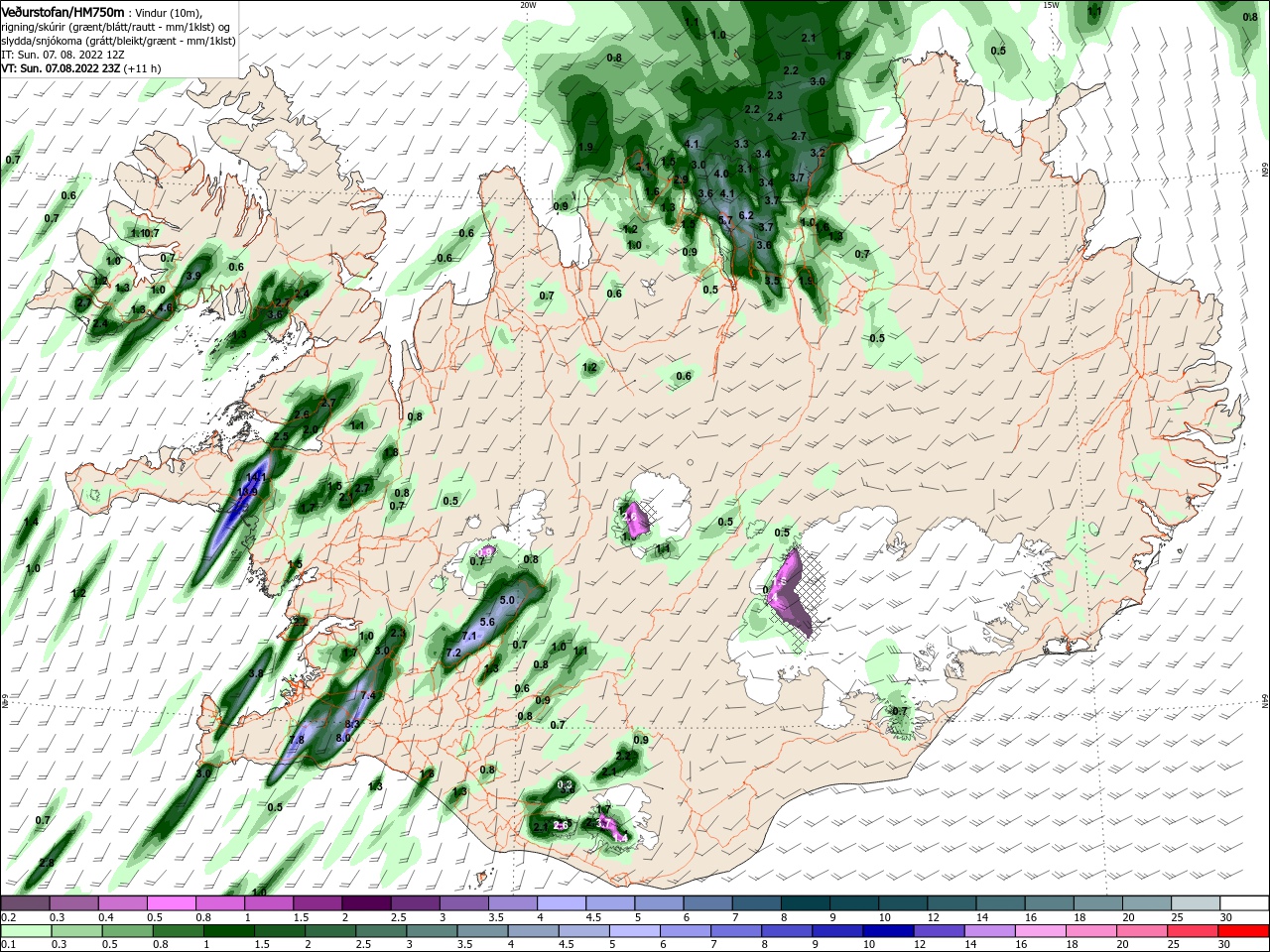This screenshot has width=1270, height=952.
Task: Click the '0.2' label in the snow legend
Action: point(8,917)
